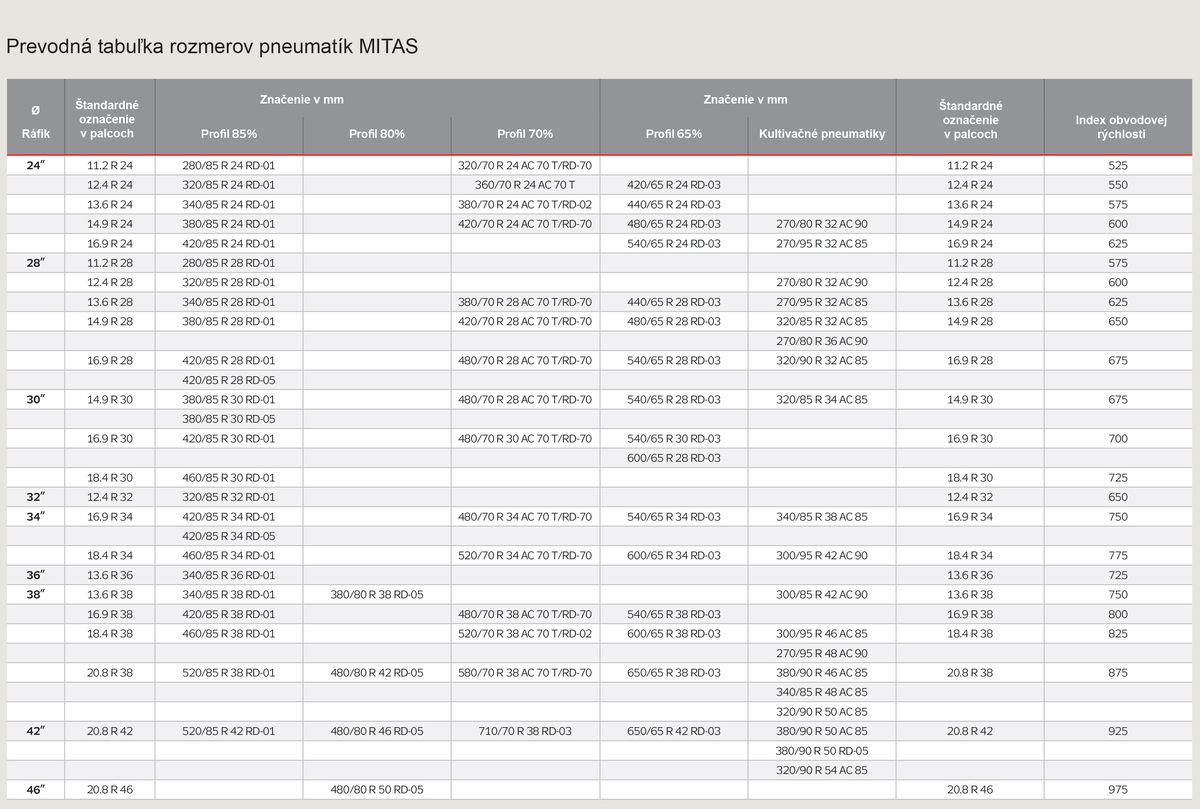Image resolution: width=1200 pixels, height=809 pixels.
Task: Click the value "320/90 R 54 AC 85"
Action: point(823,770)
